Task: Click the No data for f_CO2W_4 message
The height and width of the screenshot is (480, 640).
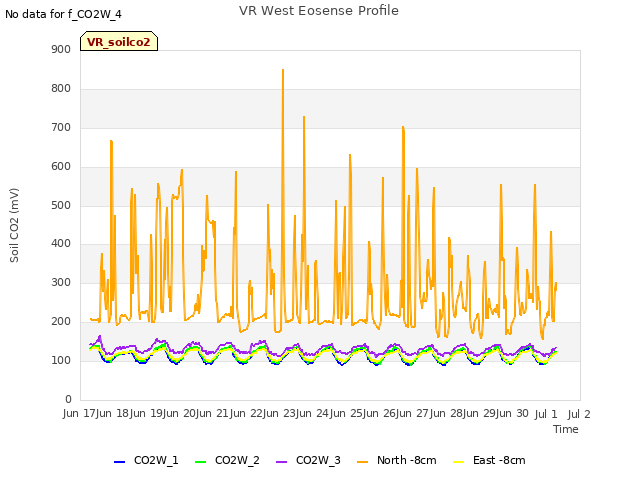Action: pos(63,14)
